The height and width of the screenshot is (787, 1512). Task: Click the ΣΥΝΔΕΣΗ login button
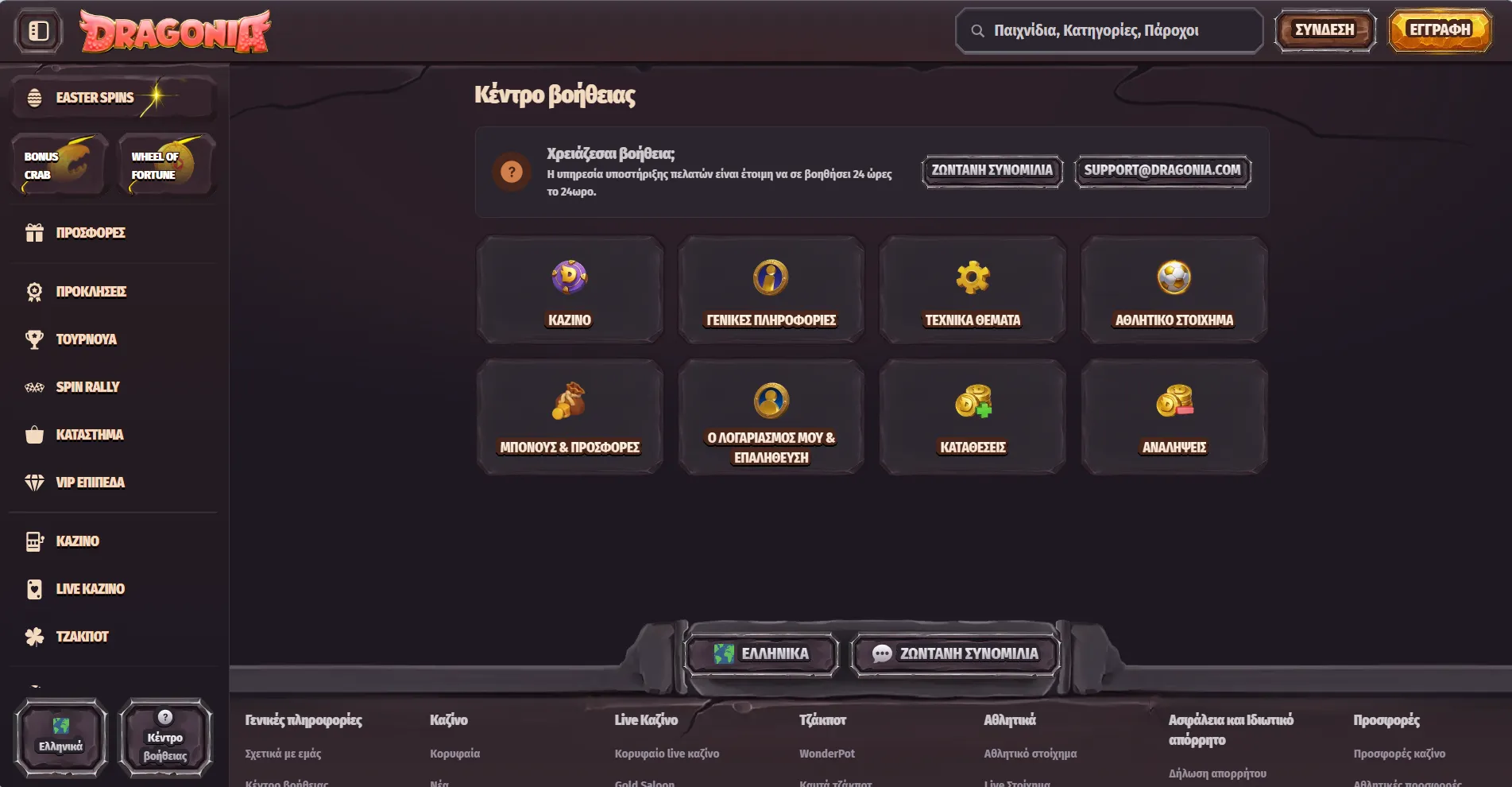click(x=1324, y=30)
